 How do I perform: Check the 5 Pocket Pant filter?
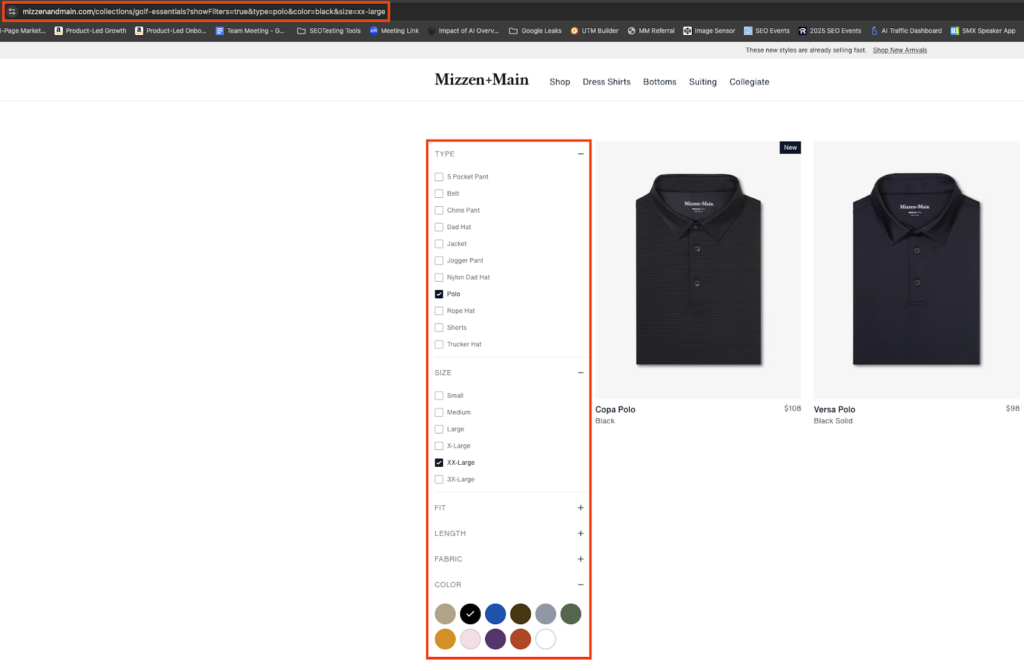click(x=439, y=177)
